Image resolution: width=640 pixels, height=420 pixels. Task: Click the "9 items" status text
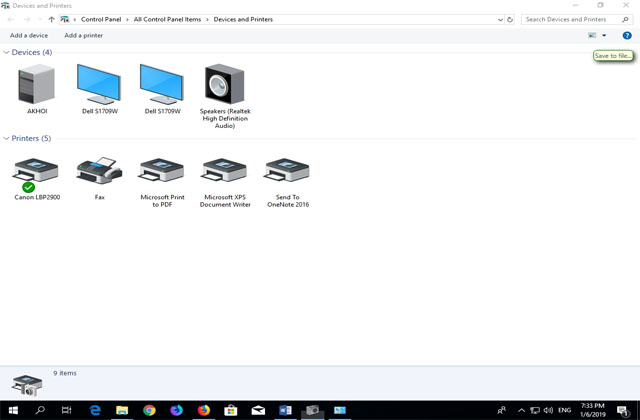click(x=65, y=373)
